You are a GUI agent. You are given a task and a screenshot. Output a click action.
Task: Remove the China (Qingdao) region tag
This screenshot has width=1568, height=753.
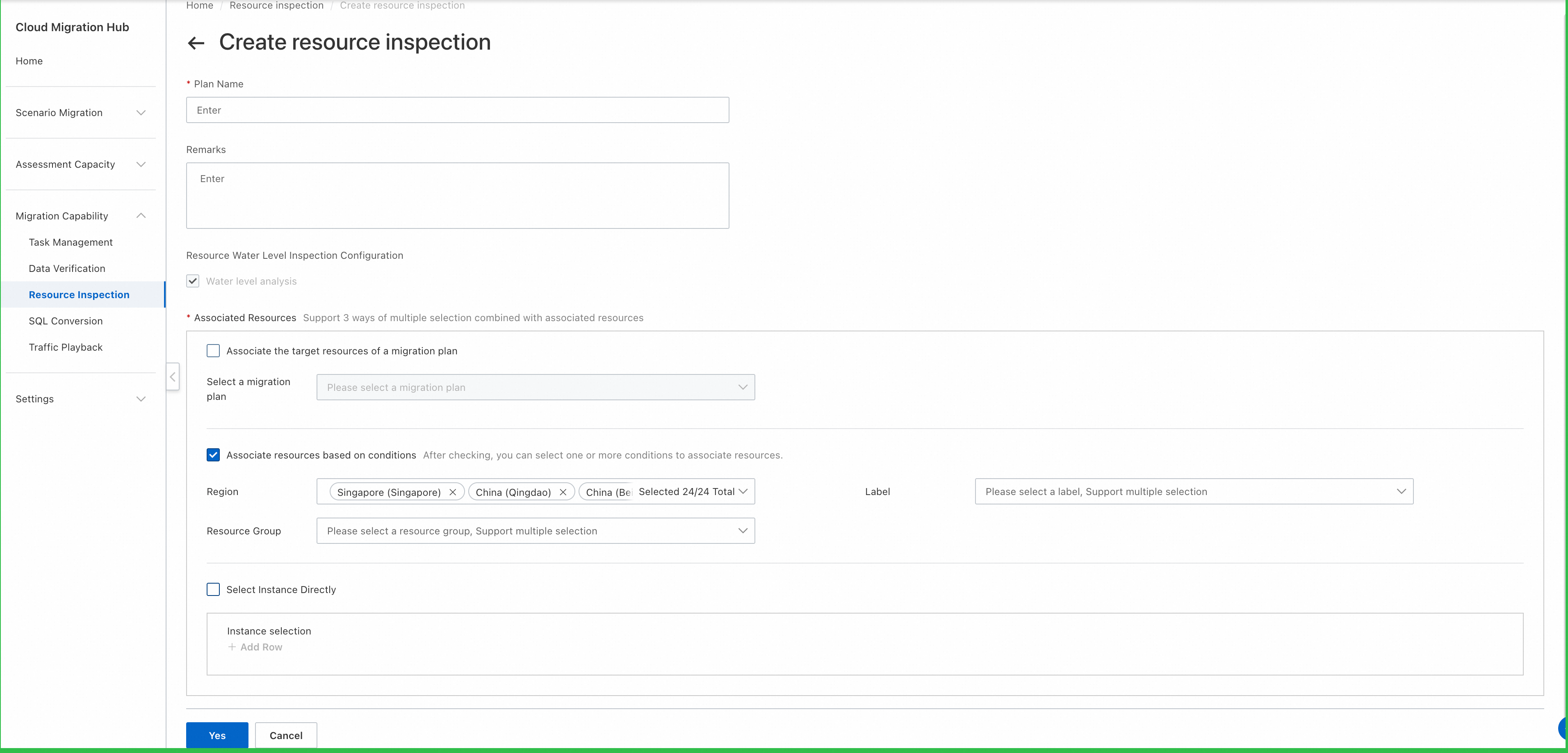pyautogui.click(x=563, y=492)
